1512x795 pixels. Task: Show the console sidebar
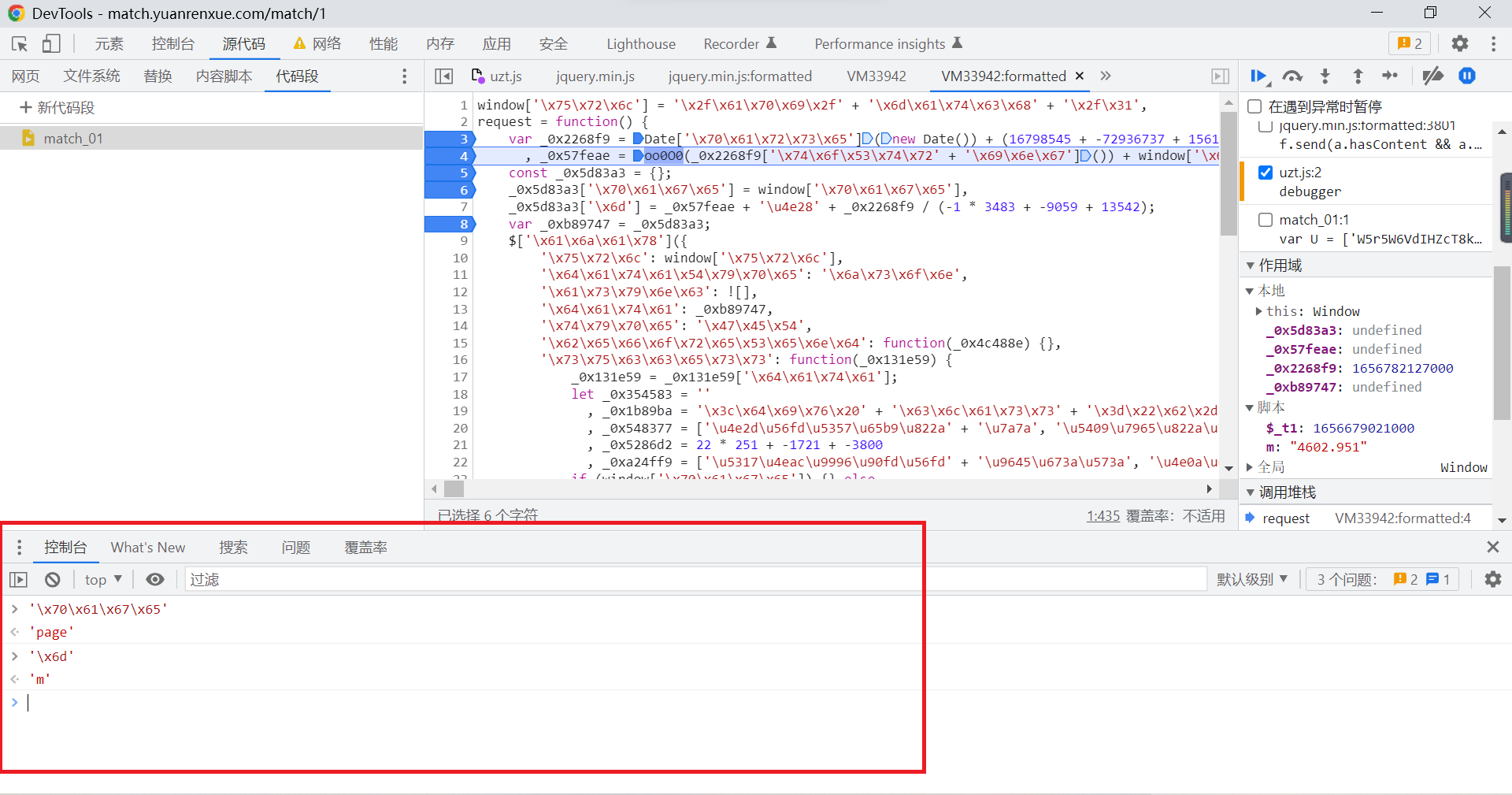click(x=19, y=580)
